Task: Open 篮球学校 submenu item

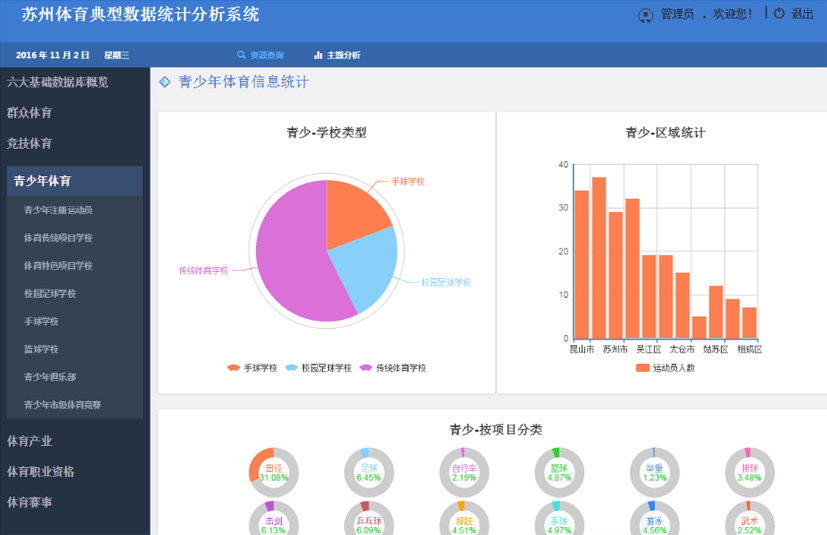Action: [x=41, y=349]
